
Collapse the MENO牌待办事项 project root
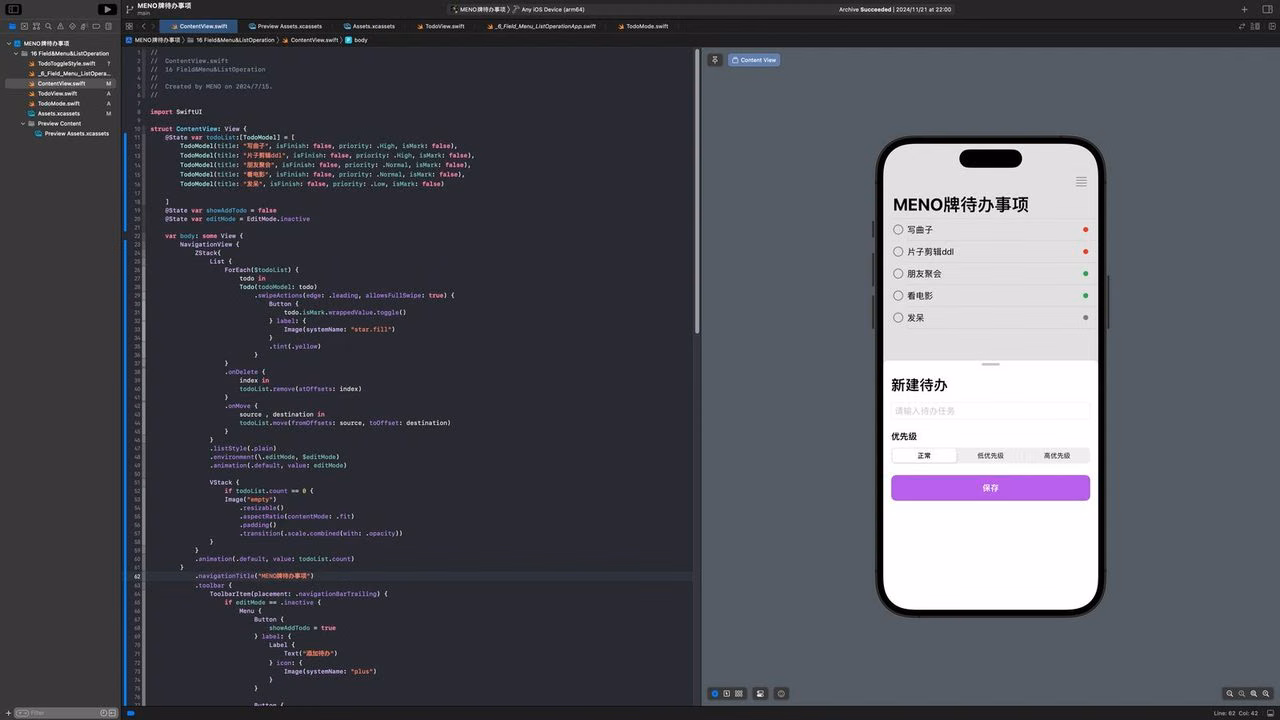pos(10,43)
